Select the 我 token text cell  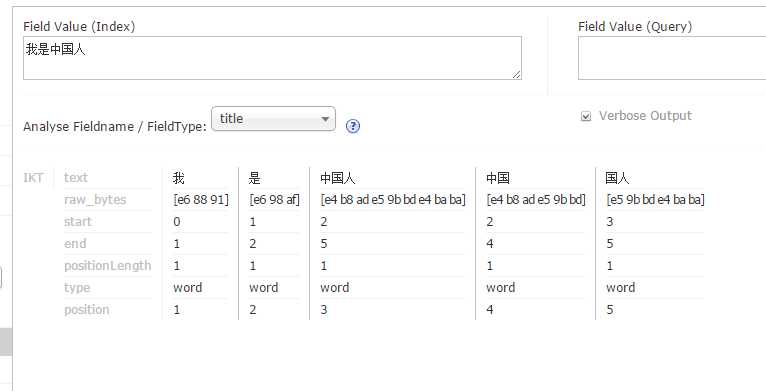(178, 178)
